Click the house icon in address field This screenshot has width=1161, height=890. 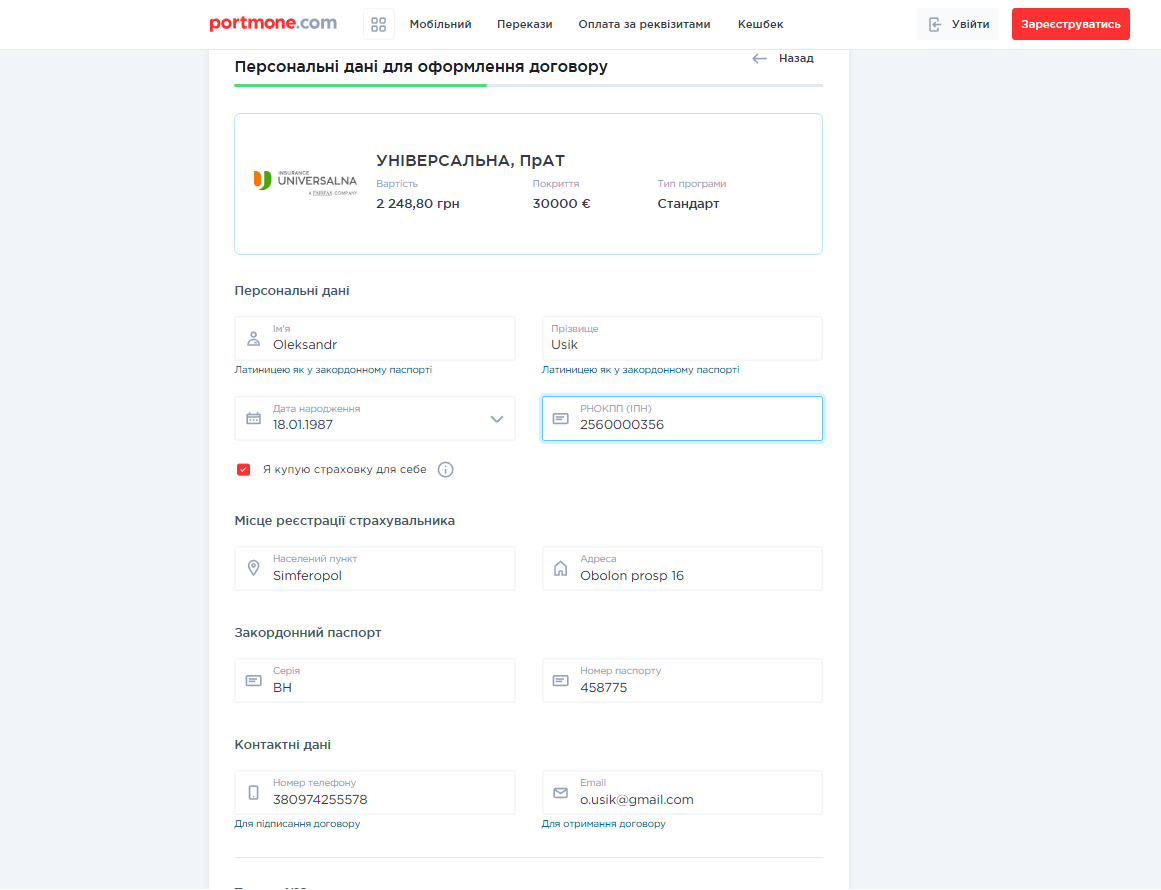[x=560, y=569]
